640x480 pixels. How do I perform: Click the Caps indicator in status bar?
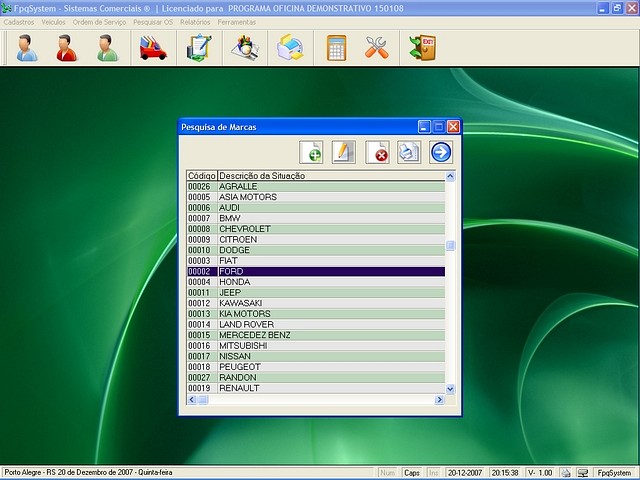point(412,473)
